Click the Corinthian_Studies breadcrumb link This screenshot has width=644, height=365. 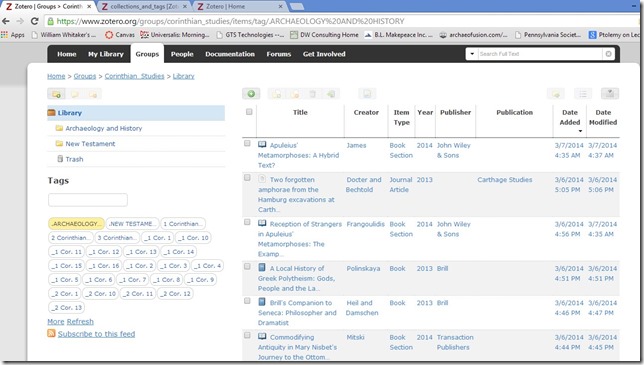click(134, 76)
